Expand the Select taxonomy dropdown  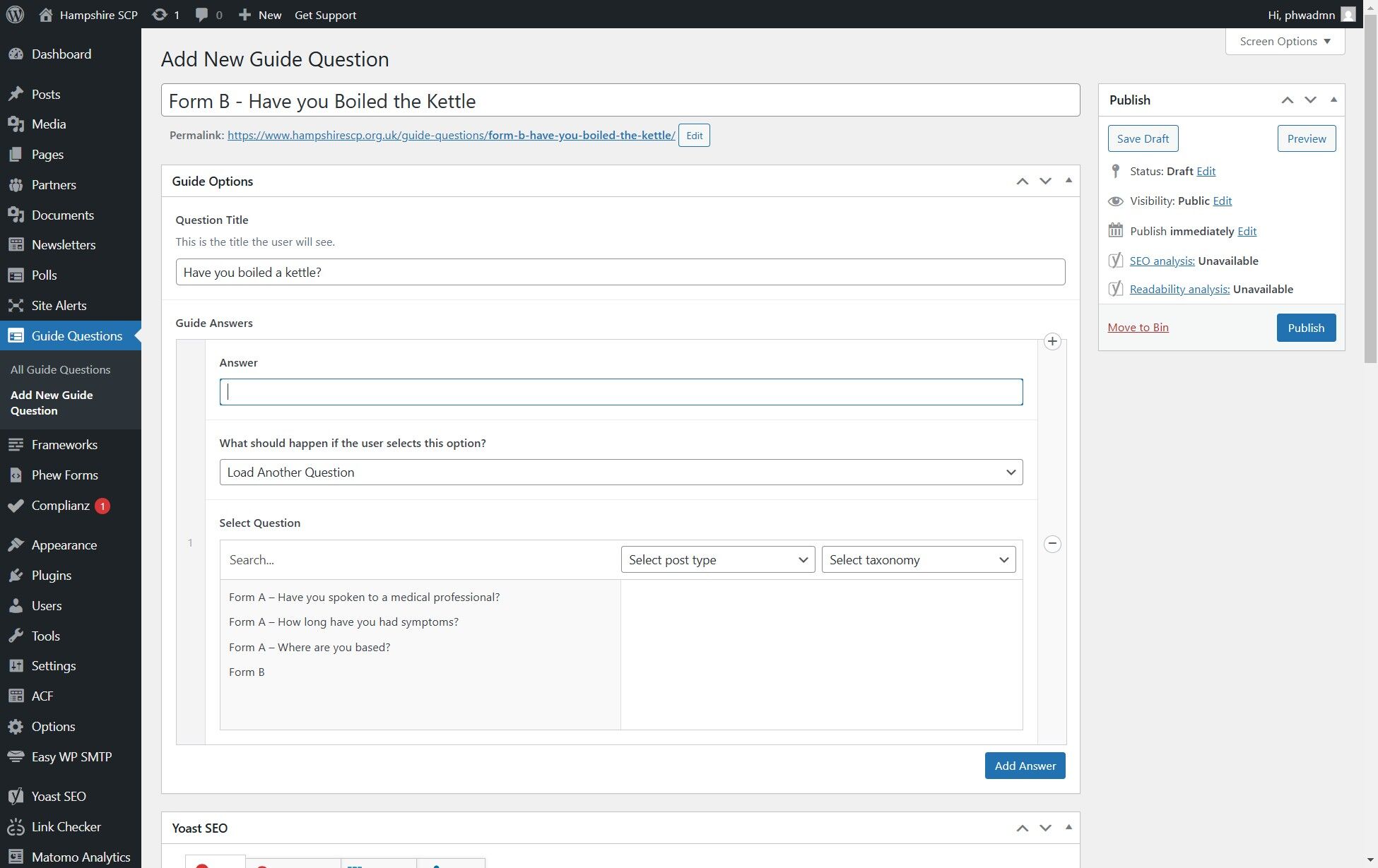click(x=918, y=560)
